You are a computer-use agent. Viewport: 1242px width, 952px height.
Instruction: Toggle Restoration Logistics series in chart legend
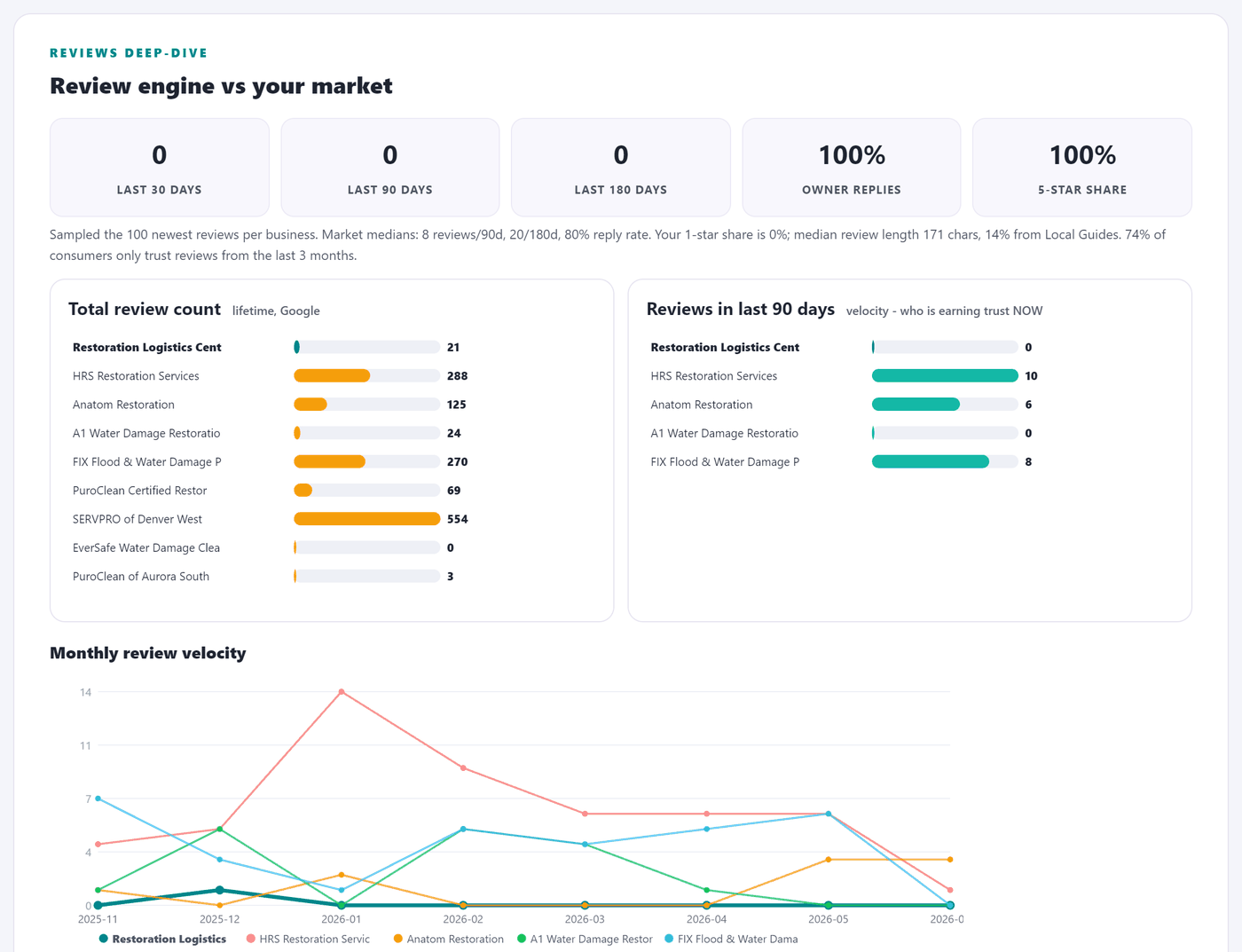point(162,939)
